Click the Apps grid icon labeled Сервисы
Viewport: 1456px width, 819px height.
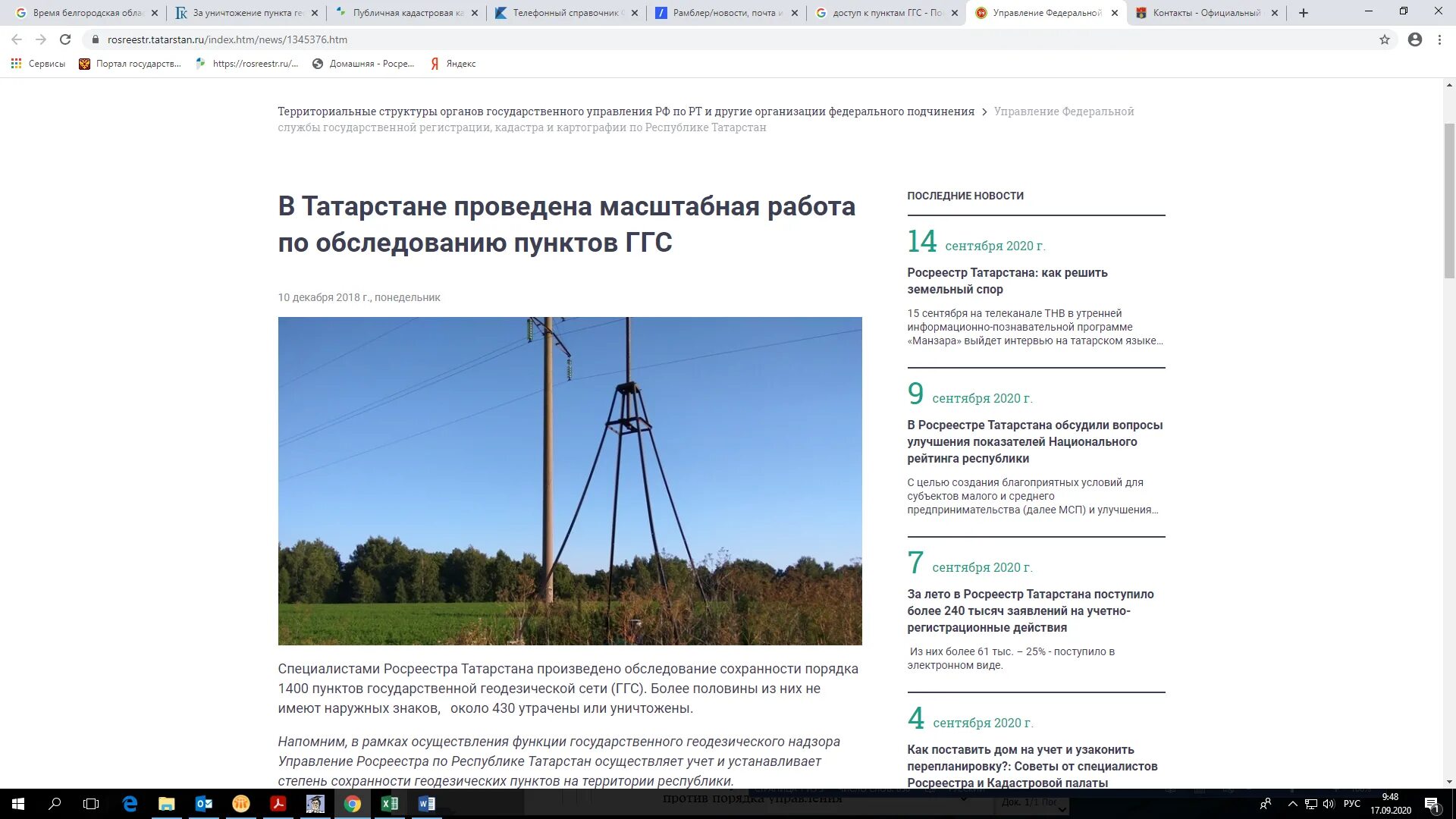click(x=16, y=64)
